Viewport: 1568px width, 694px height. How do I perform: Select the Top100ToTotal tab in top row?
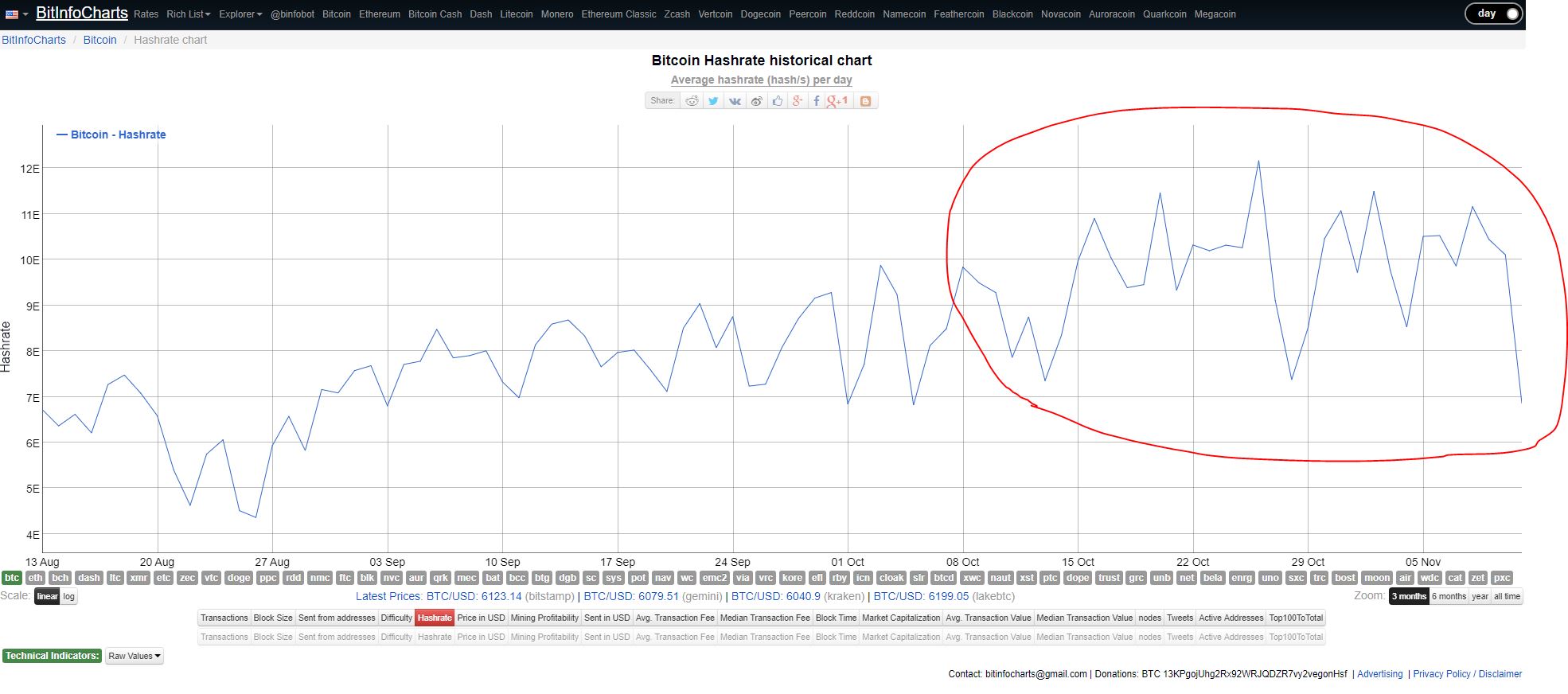pyautogui.click(x=1296, y=618)
